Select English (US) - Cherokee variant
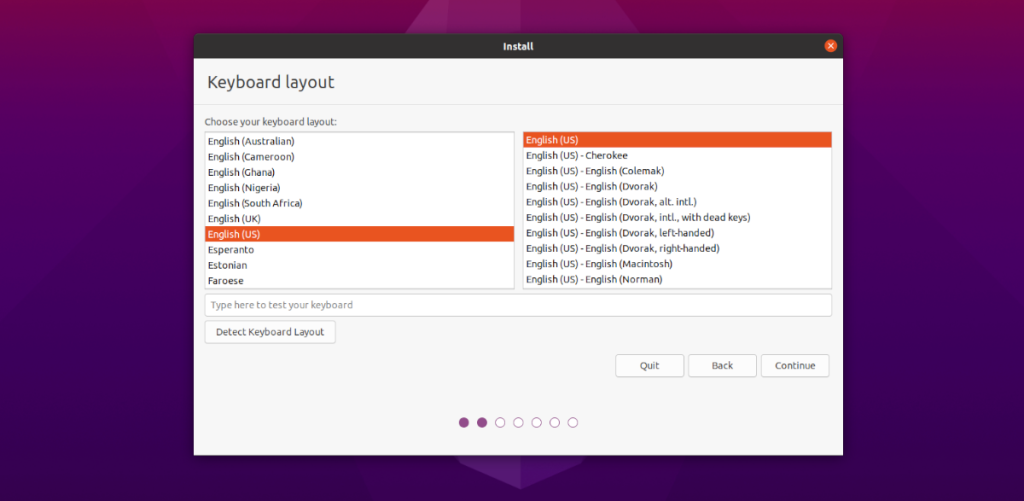The height and width of the screenshot is (501, 1024). [x=677, y=155]
